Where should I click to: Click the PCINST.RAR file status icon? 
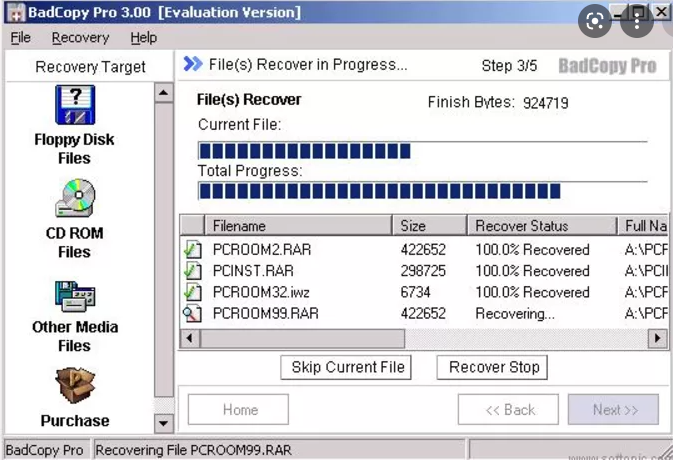click(192, 271)
